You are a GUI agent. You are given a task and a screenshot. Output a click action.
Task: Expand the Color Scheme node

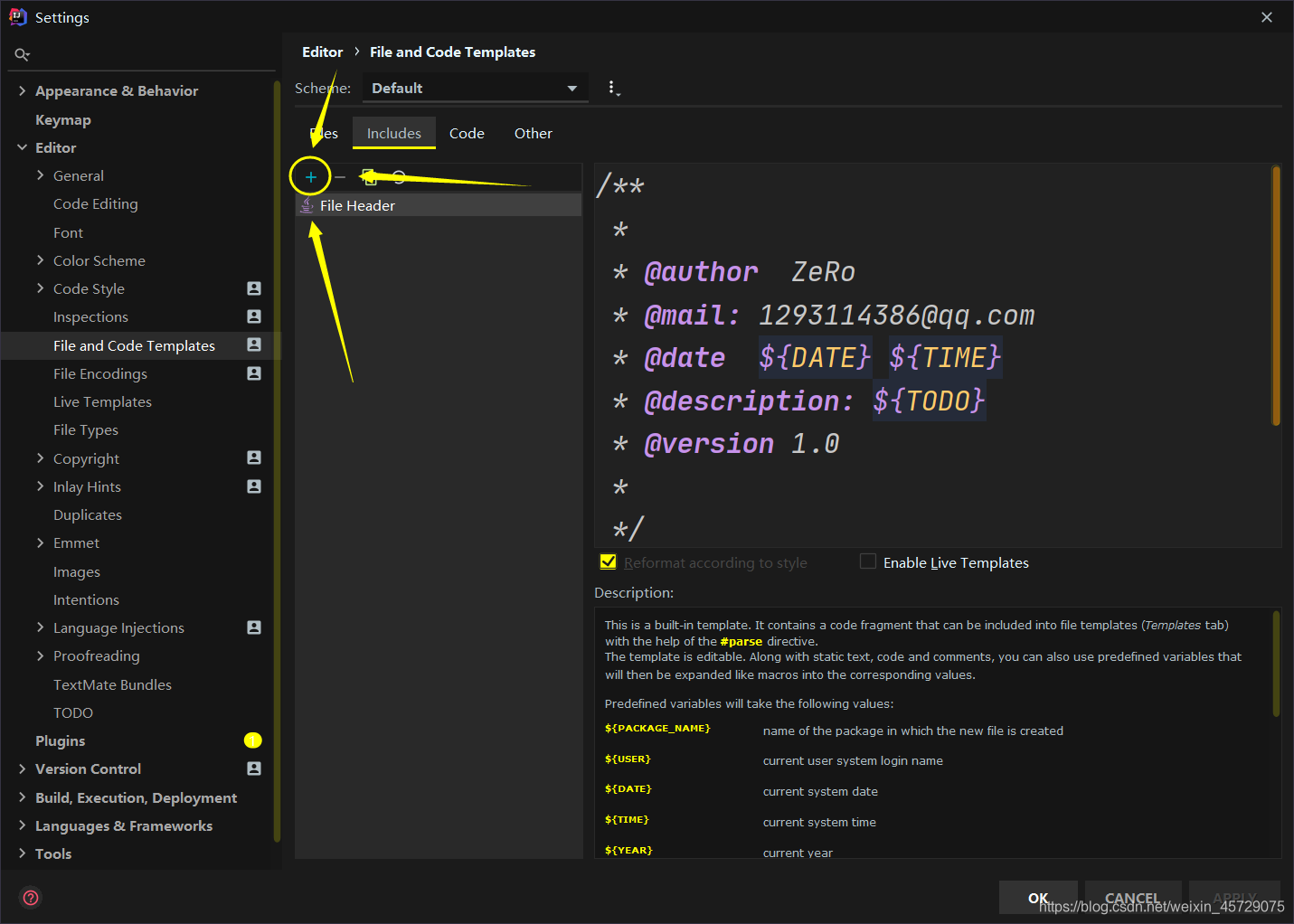click(x=40, y=260)
